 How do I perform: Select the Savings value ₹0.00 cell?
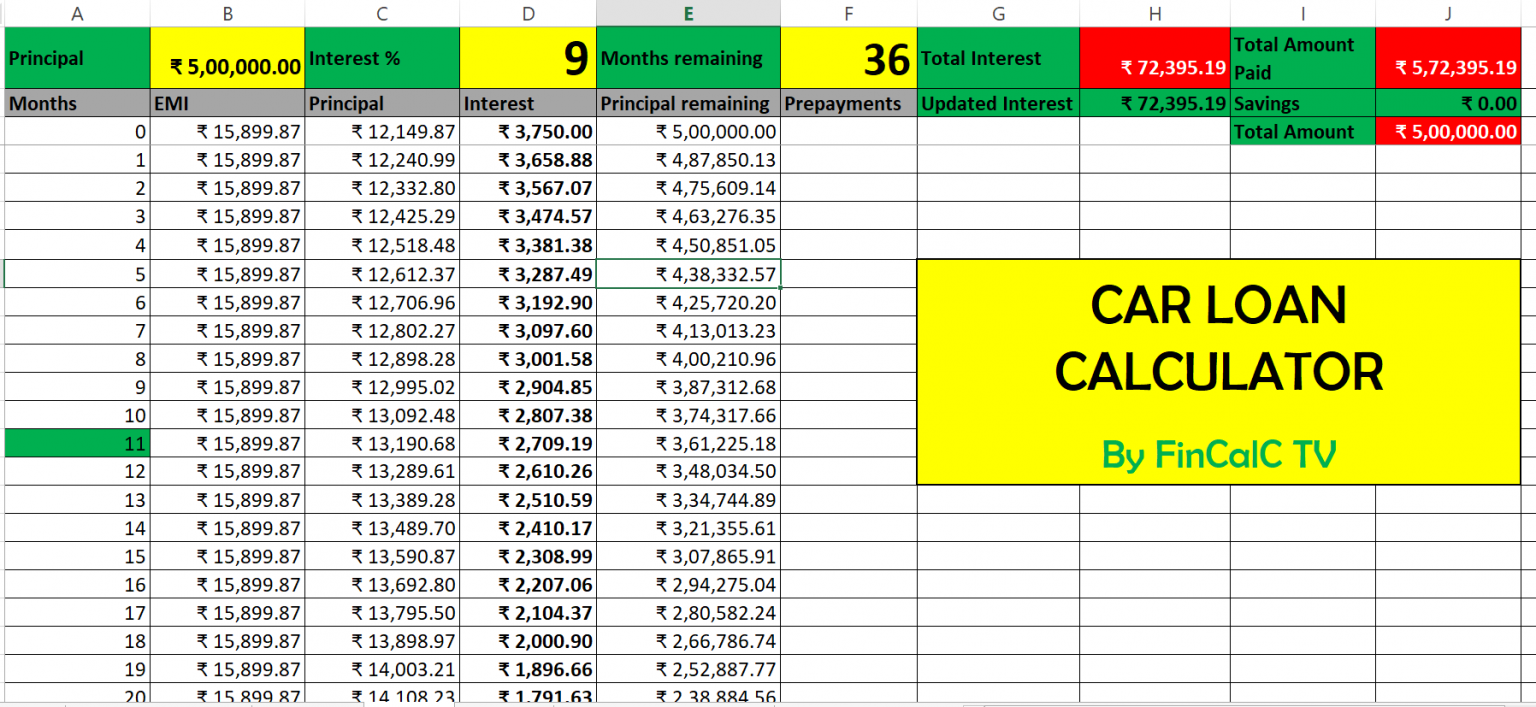[x=1447, y=103]
